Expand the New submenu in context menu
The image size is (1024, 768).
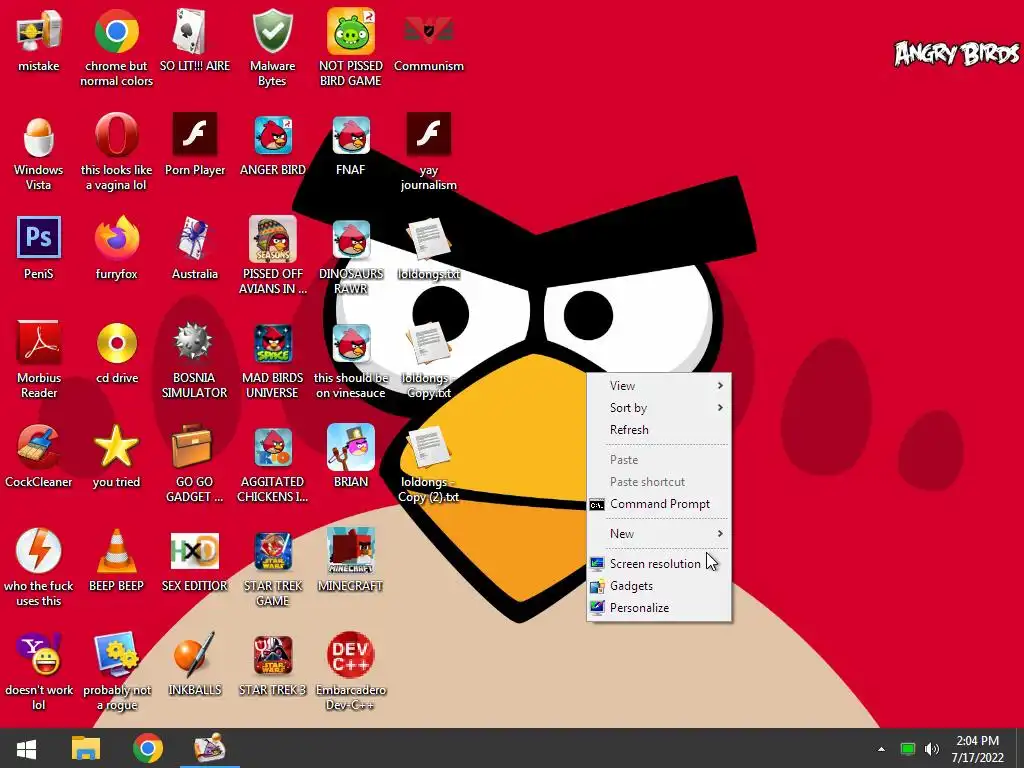pos(659,534)
